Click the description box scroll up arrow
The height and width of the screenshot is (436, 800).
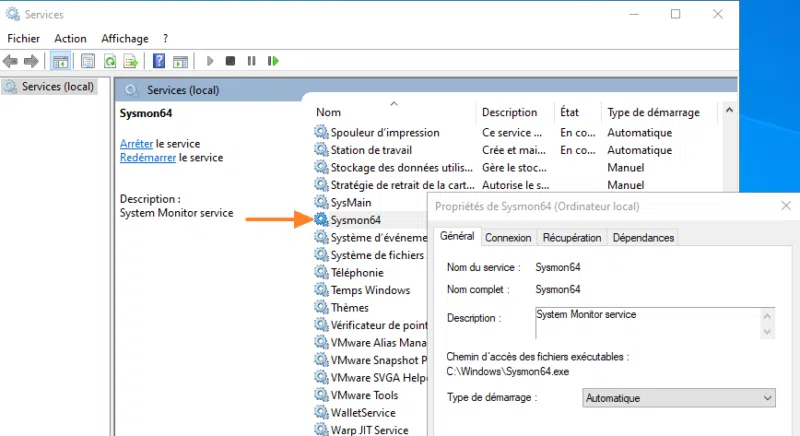(x=767, y=316)
